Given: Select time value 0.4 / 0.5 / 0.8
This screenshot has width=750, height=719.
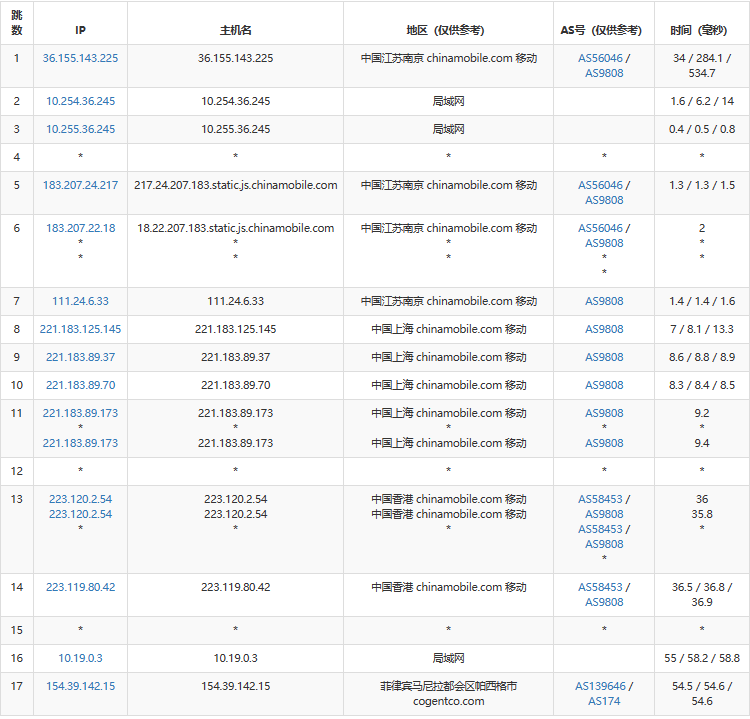Looking at the screenshot, I should 702,129.
